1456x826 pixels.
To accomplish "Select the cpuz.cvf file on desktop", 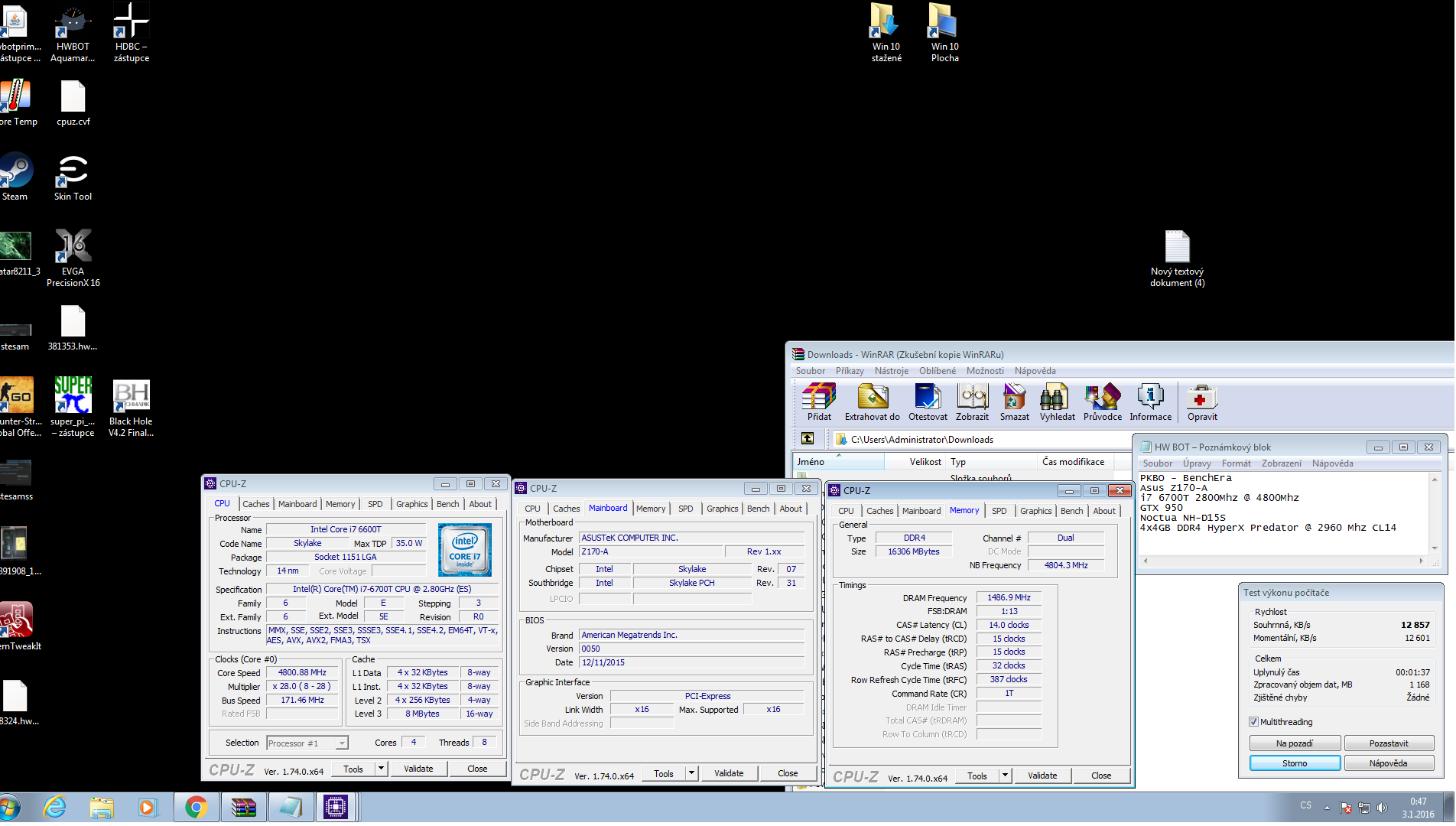I will pos(73,103).
